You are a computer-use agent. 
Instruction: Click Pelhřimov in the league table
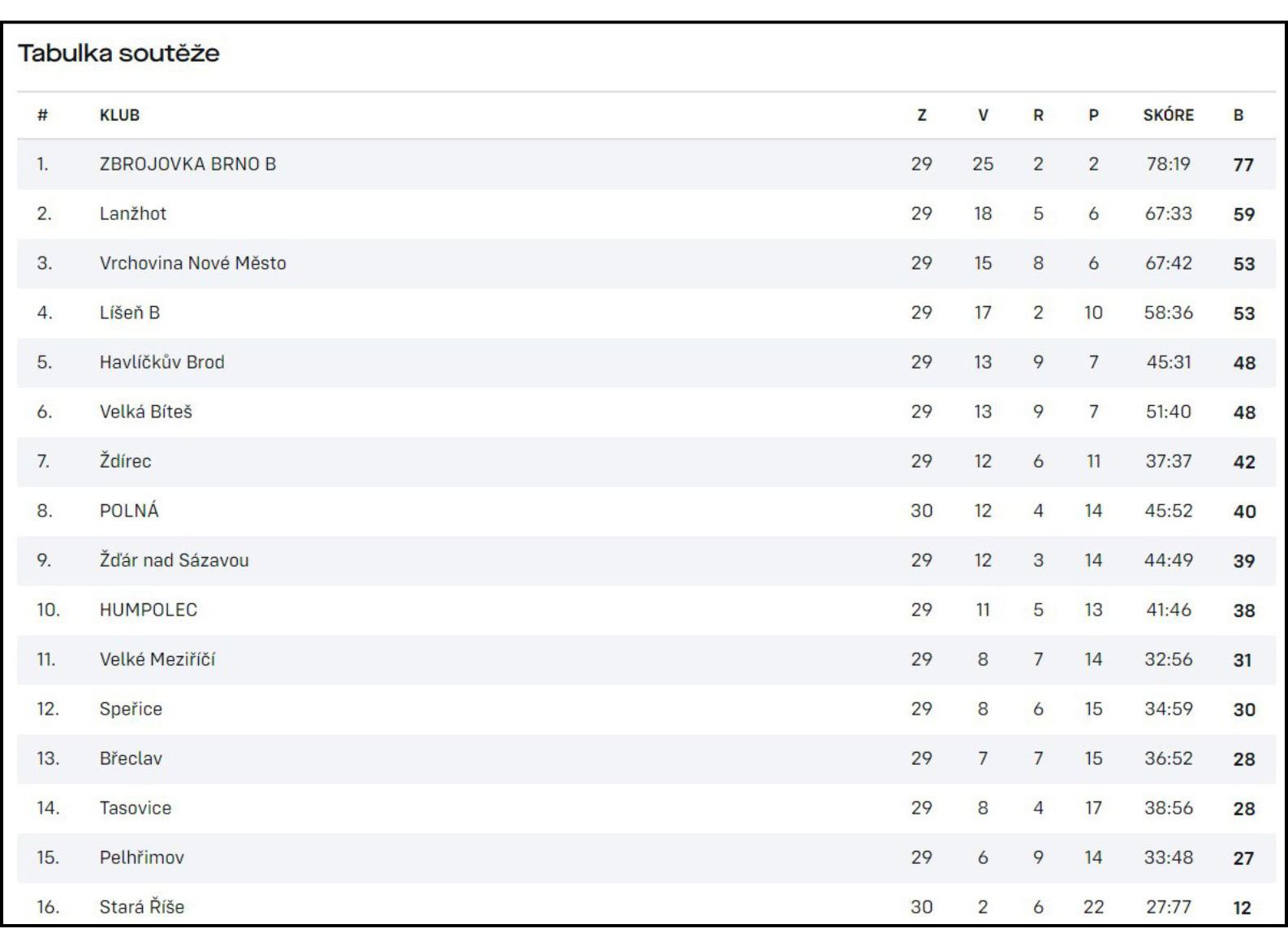point(142,857)
